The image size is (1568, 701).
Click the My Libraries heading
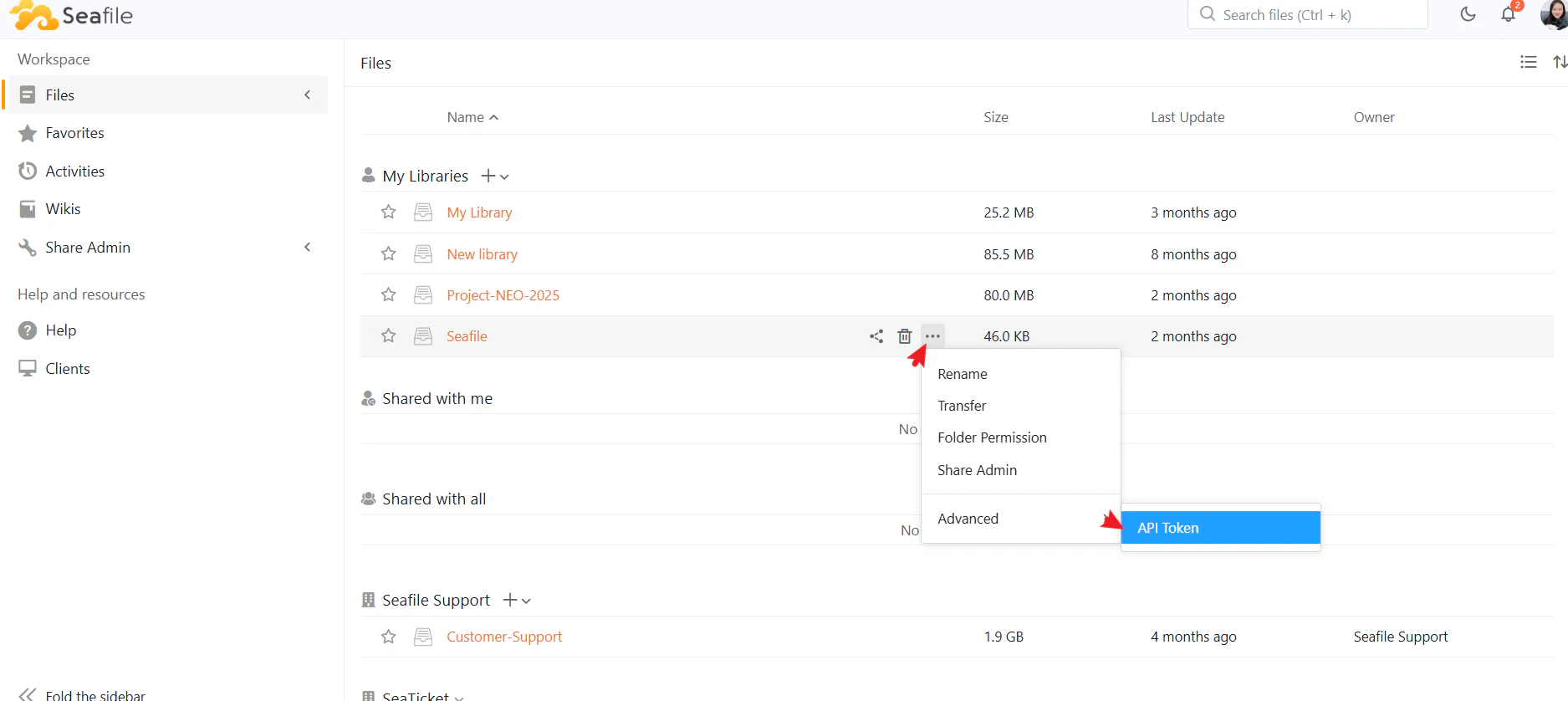point(425,176)
